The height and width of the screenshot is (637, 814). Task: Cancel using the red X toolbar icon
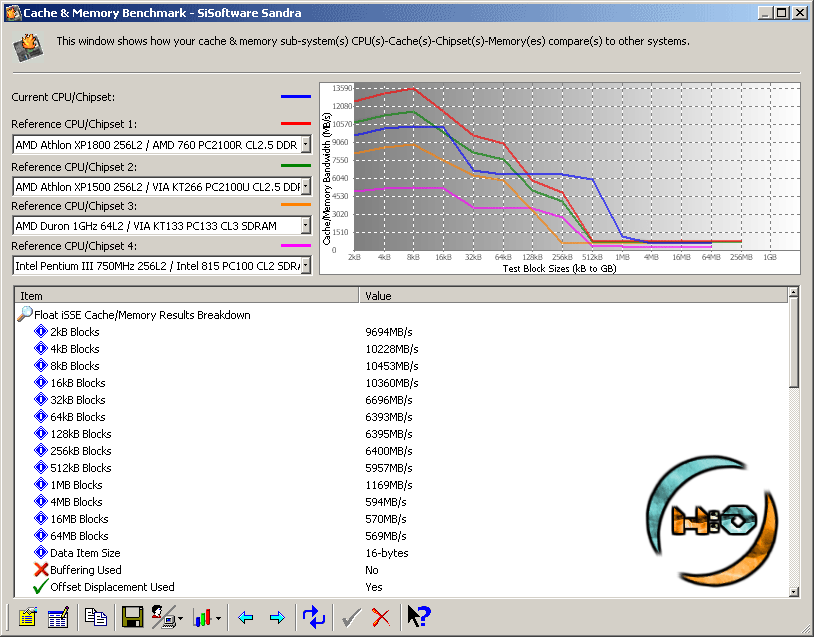coord(381,617)
